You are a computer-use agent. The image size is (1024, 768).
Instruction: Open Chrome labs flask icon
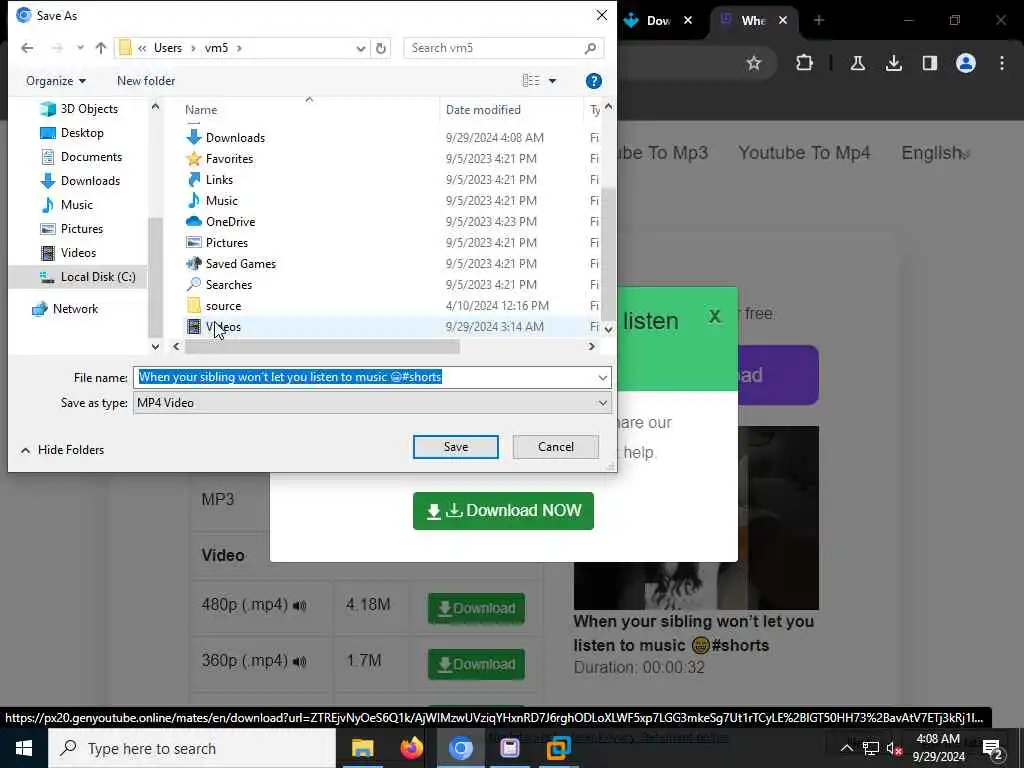click(x=857, y=63)
